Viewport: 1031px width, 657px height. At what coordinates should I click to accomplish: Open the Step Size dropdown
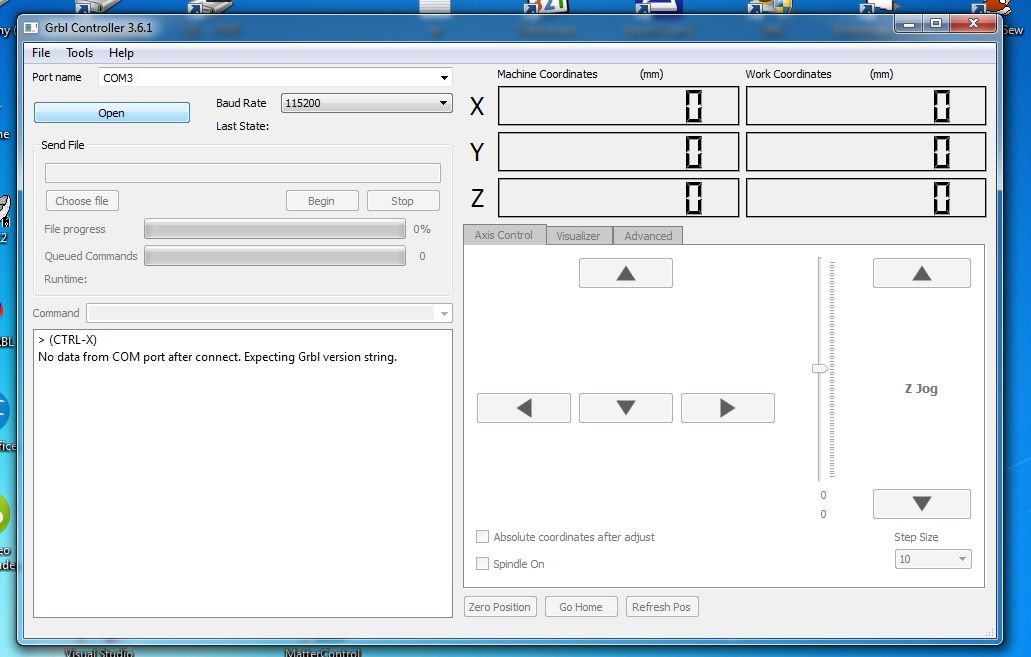click(932, 559)
